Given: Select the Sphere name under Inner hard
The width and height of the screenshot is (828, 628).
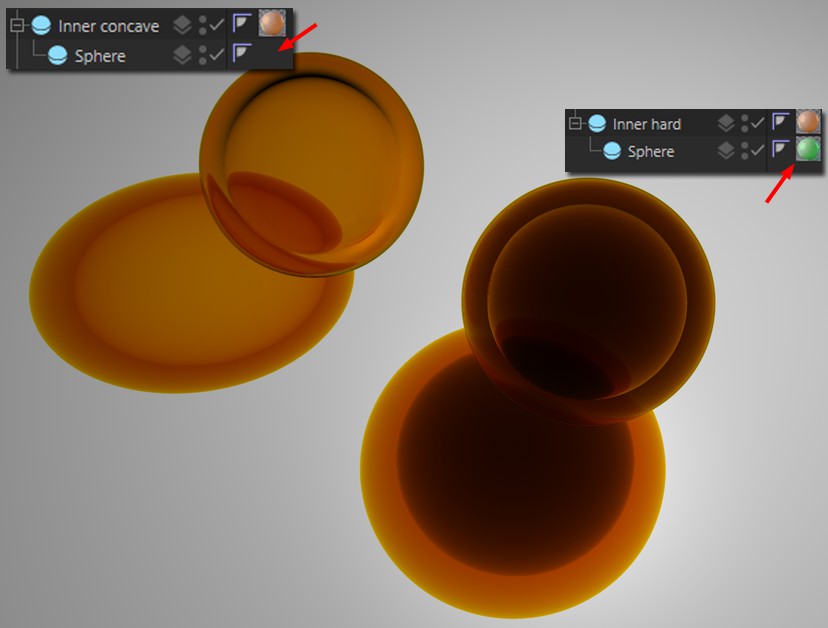Looking at the screenshot, I should [x=650, y=152].
